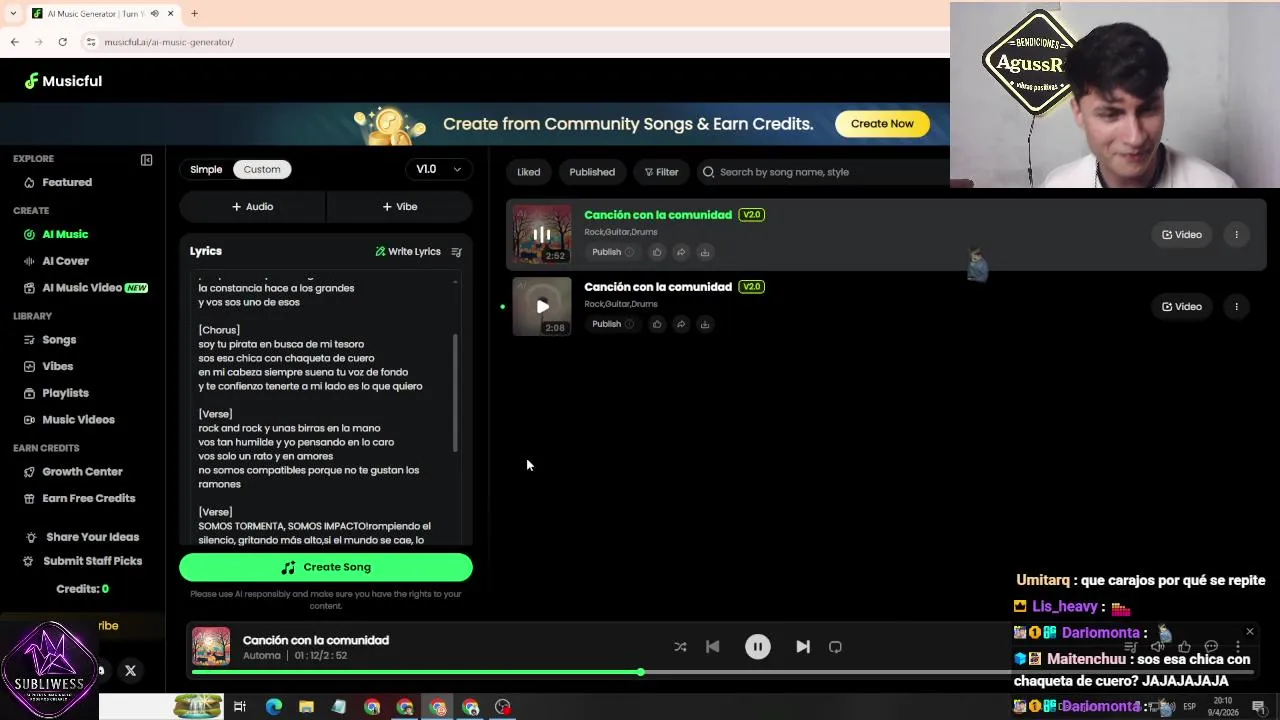The width and height of the screenshot is (1280, 720).
Task: Like the first song (2:52)
Action: click(657, 252)
